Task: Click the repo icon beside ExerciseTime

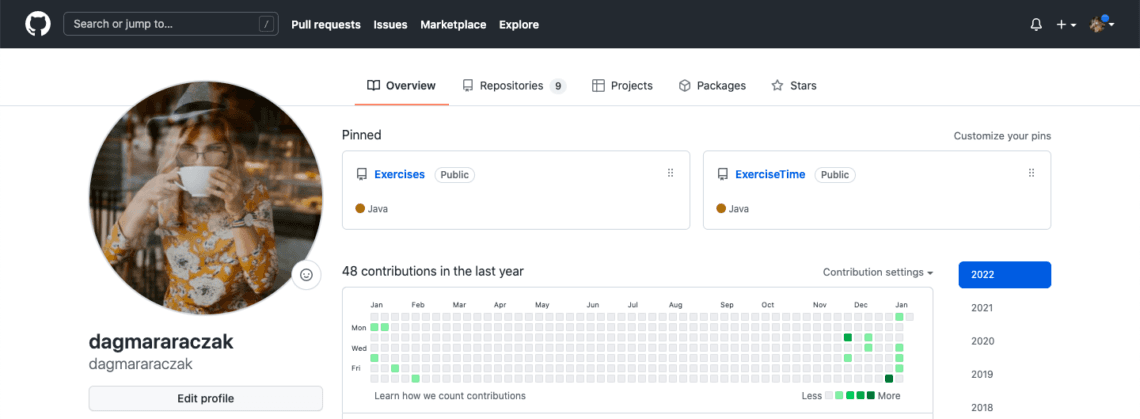Action: 722,175
